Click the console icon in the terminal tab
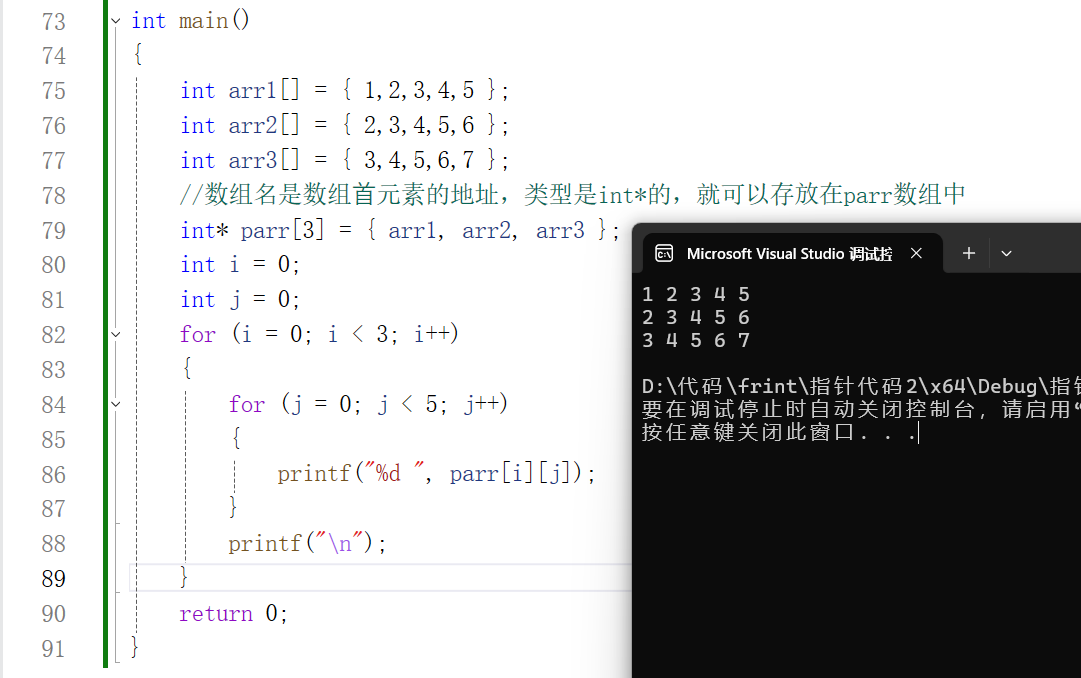The width and height of the screenshot is (1081, 678). tap(664, 254)
